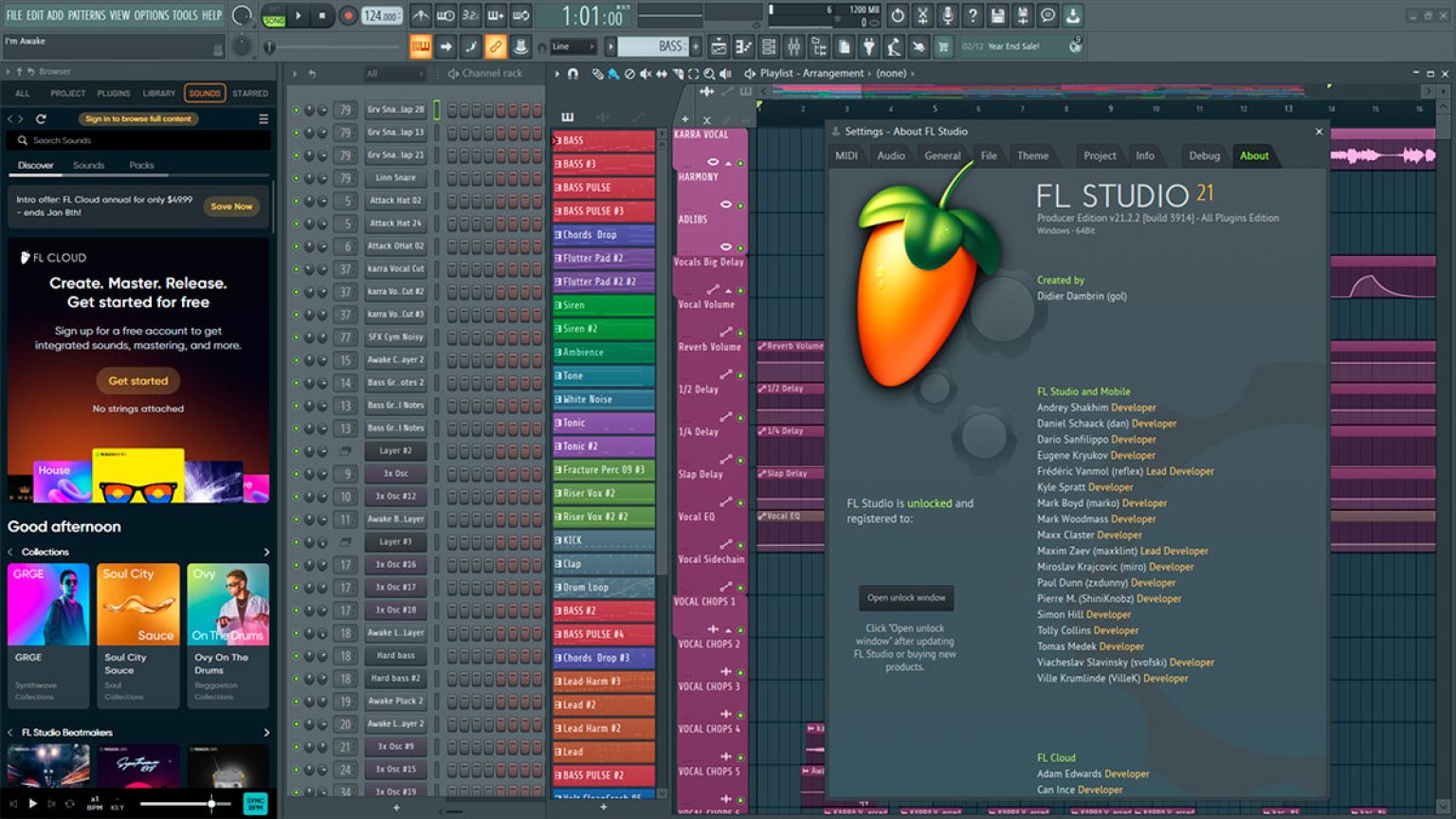Click the export download icon
The image size is (1456, 819).
[1072, 16]
